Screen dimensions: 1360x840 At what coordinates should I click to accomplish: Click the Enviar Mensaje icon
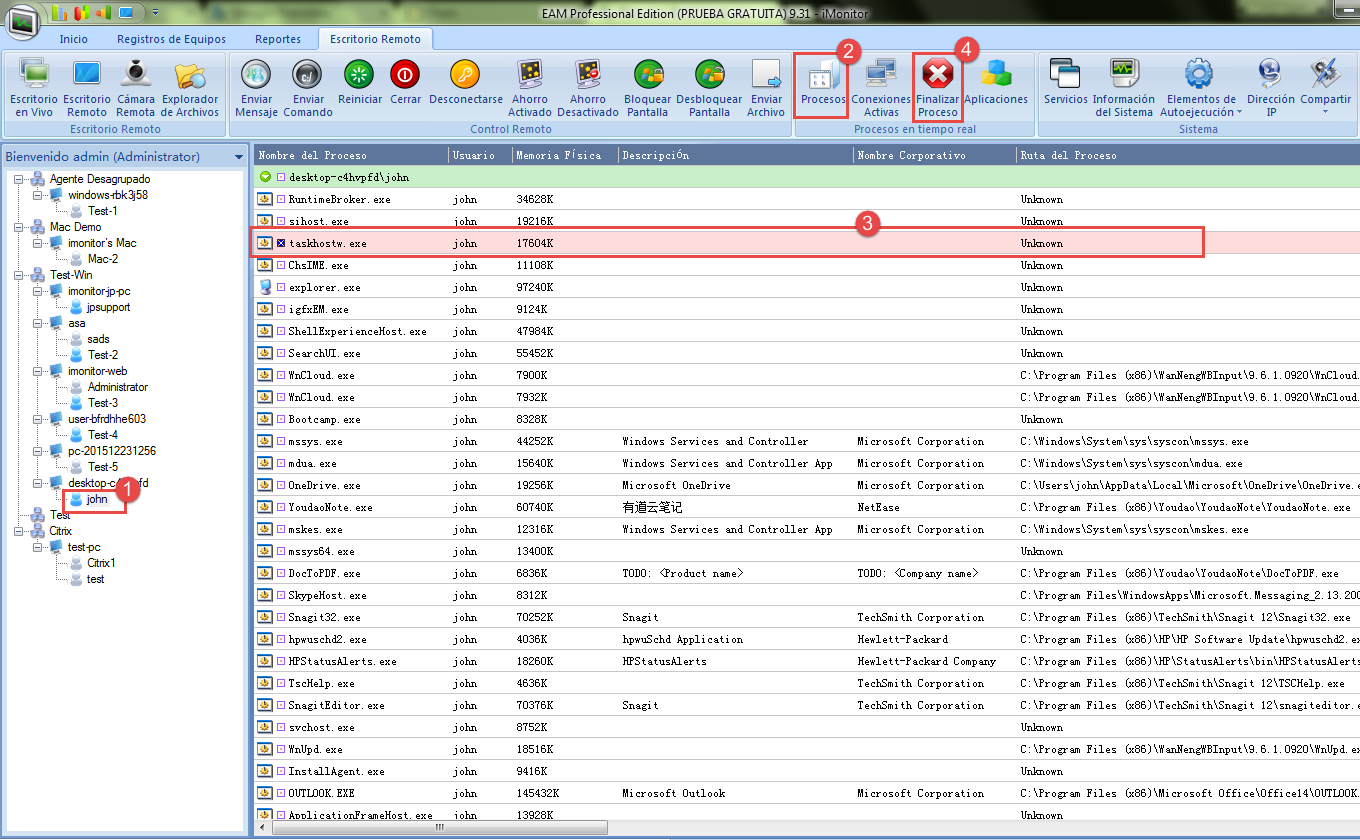(x=256, y=88)
